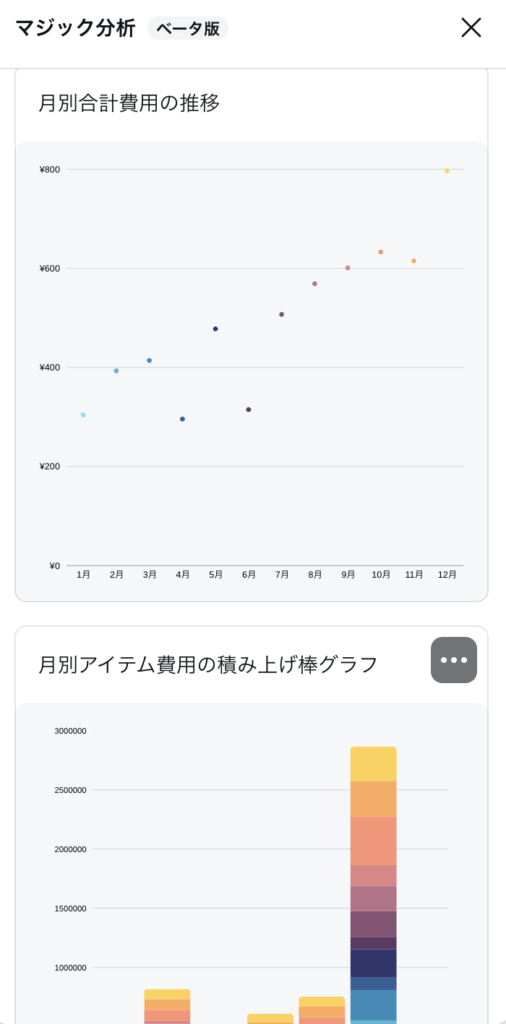Click the 4月 data point below ¥400
The image size is (506, 1024).
pos(182,419)
